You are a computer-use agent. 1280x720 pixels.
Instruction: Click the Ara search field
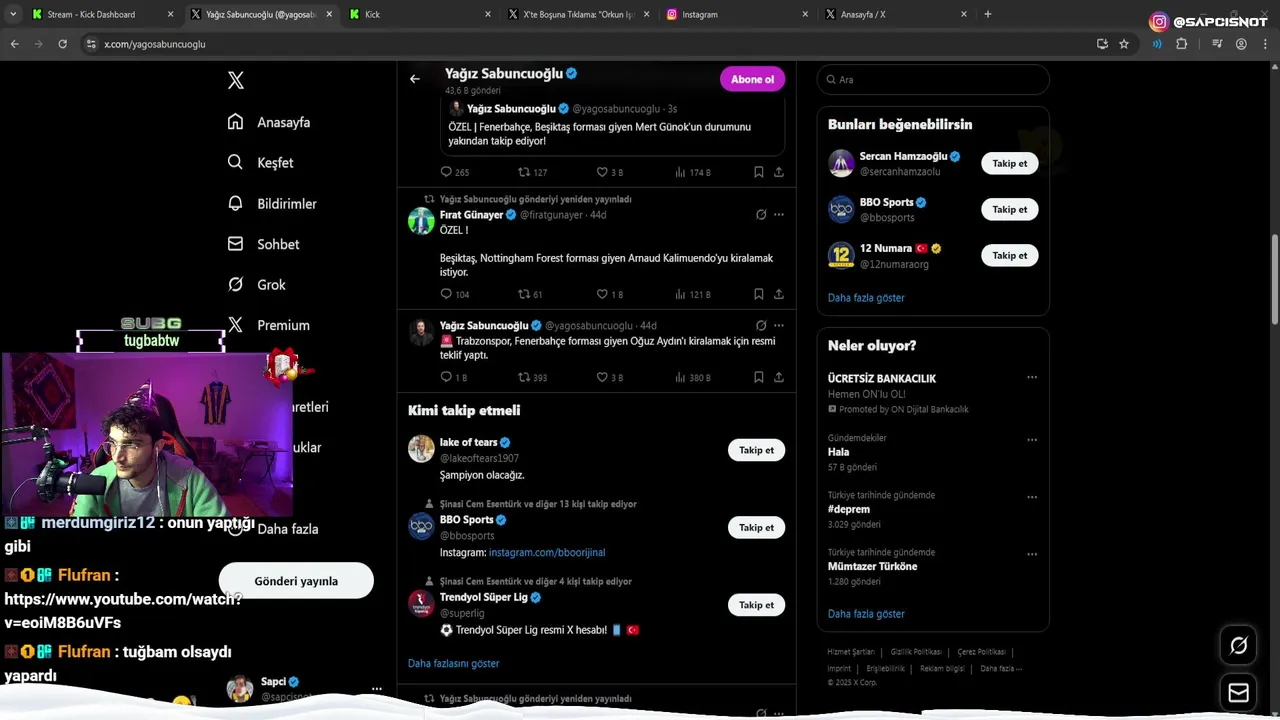tap(933, 79)
